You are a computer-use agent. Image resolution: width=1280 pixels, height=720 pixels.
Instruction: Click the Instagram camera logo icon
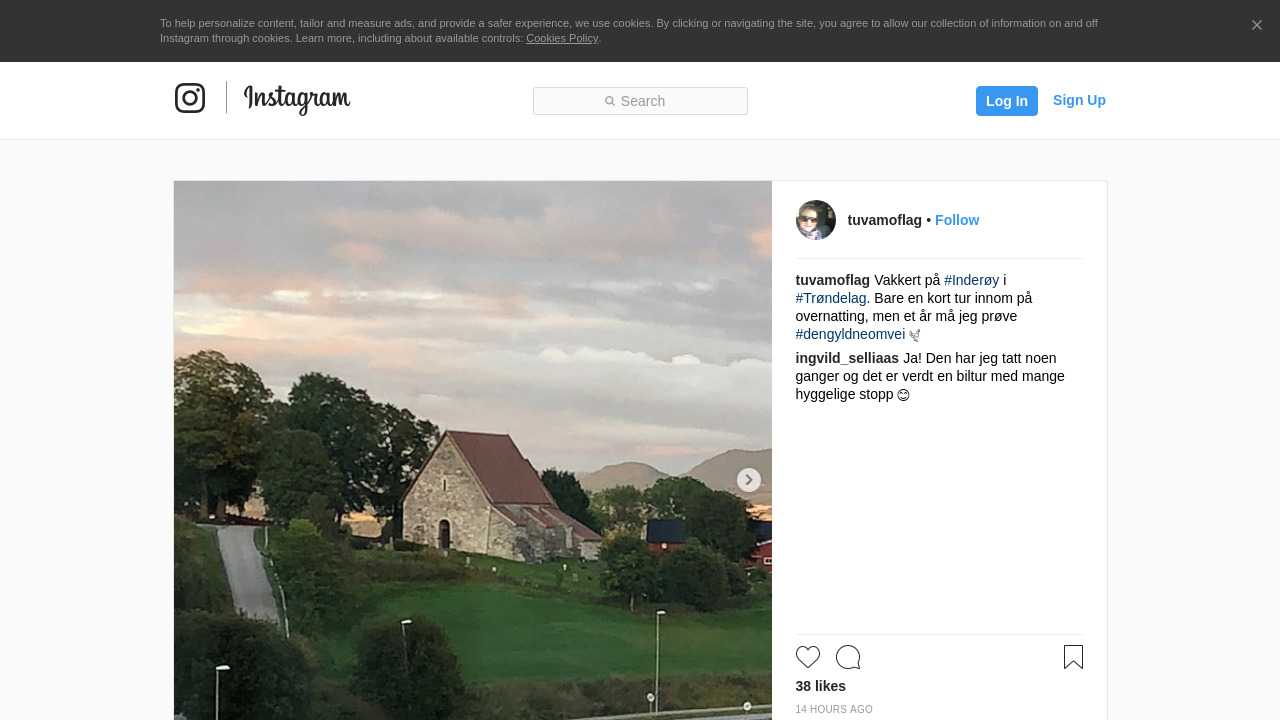tap(190, 98)
